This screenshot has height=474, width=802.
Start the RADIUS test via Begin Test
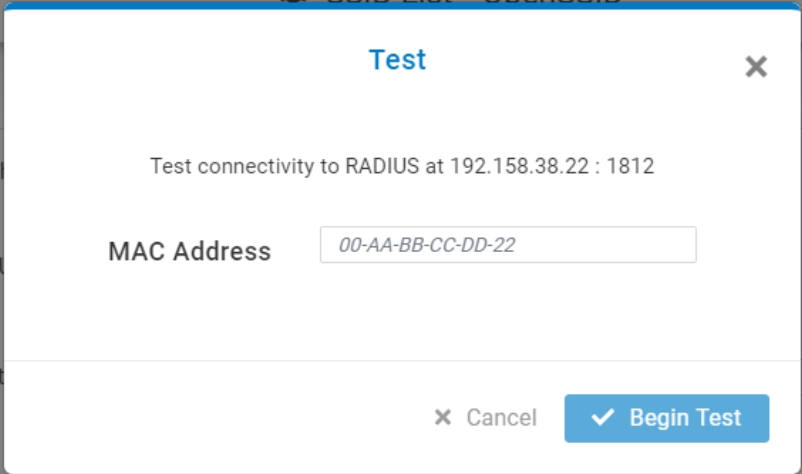[666, 418]
